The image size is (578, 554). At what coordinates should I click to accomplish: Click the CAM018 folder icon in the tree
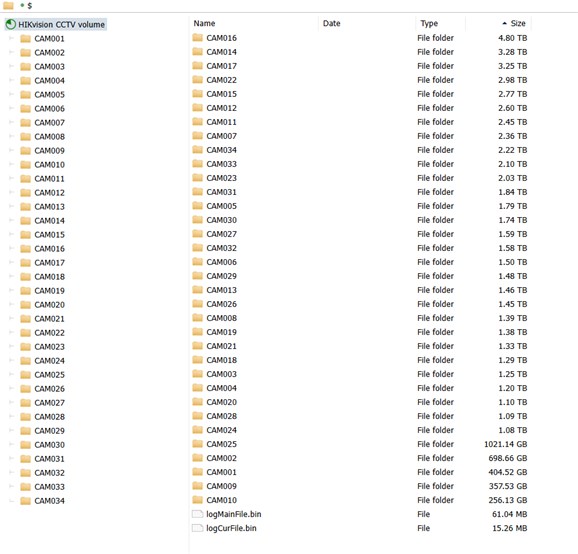click(25, 276)
